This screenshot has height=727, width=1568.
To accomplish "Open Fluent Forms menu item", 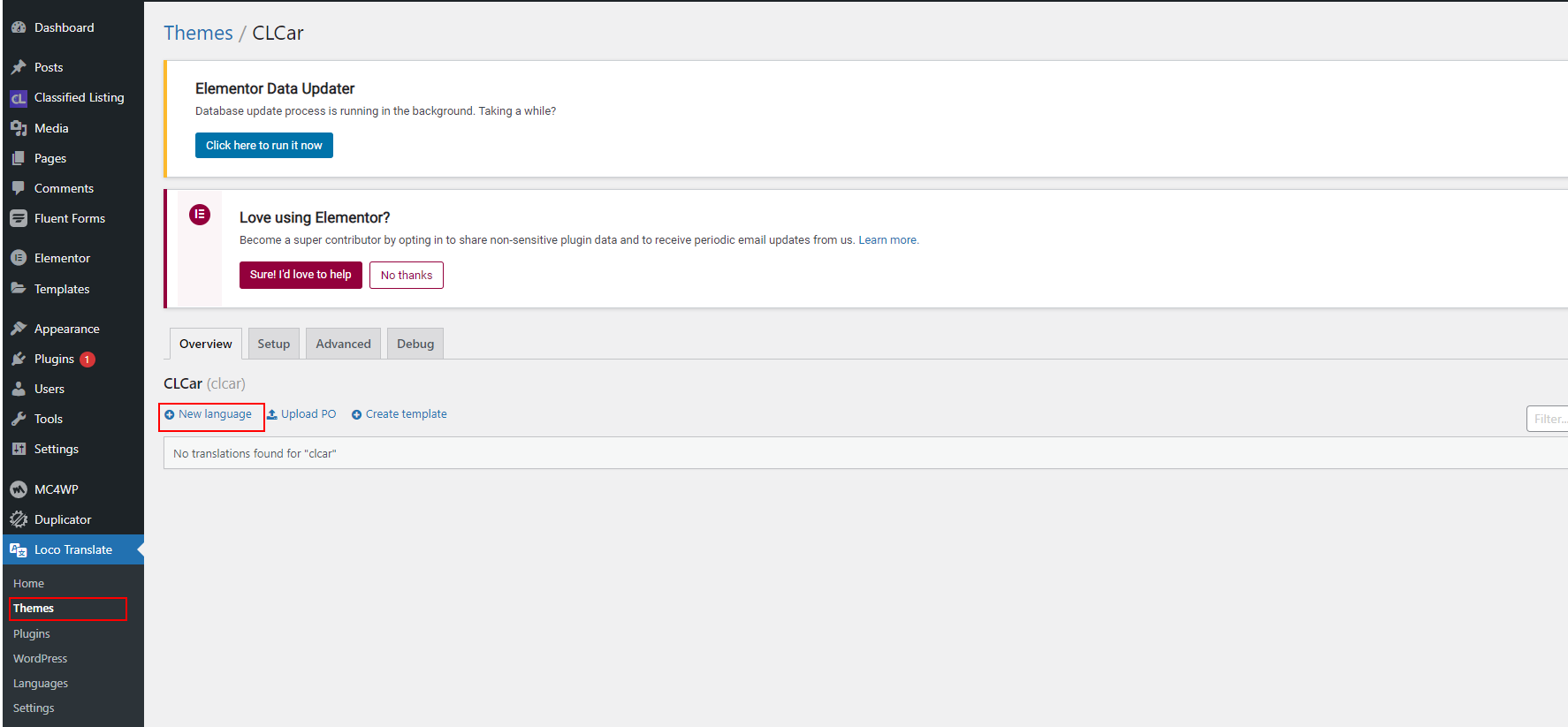I will [72, 218].
